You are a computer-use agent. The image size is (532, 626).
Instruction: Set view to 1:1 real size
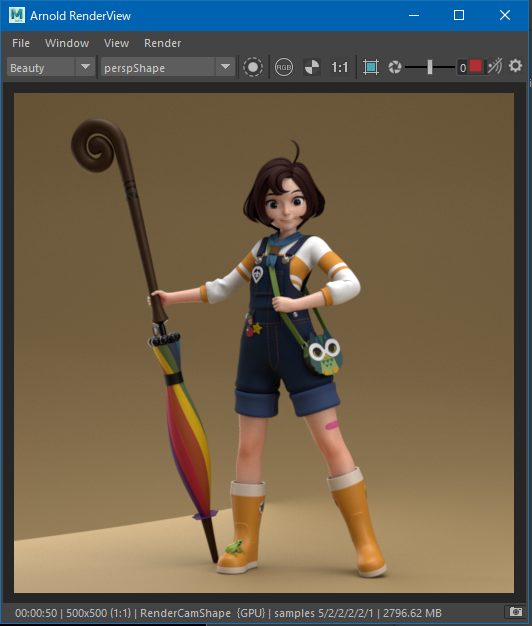339,67
